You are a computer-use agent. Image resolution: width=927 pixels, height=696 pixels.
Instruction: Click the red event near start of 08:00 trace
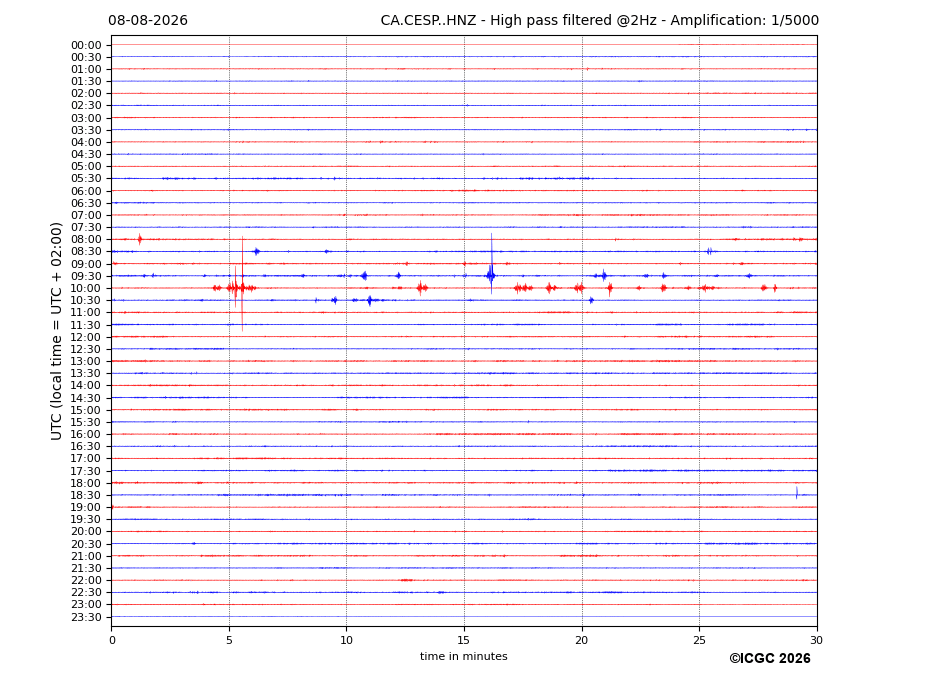click(x=140, y=239)
